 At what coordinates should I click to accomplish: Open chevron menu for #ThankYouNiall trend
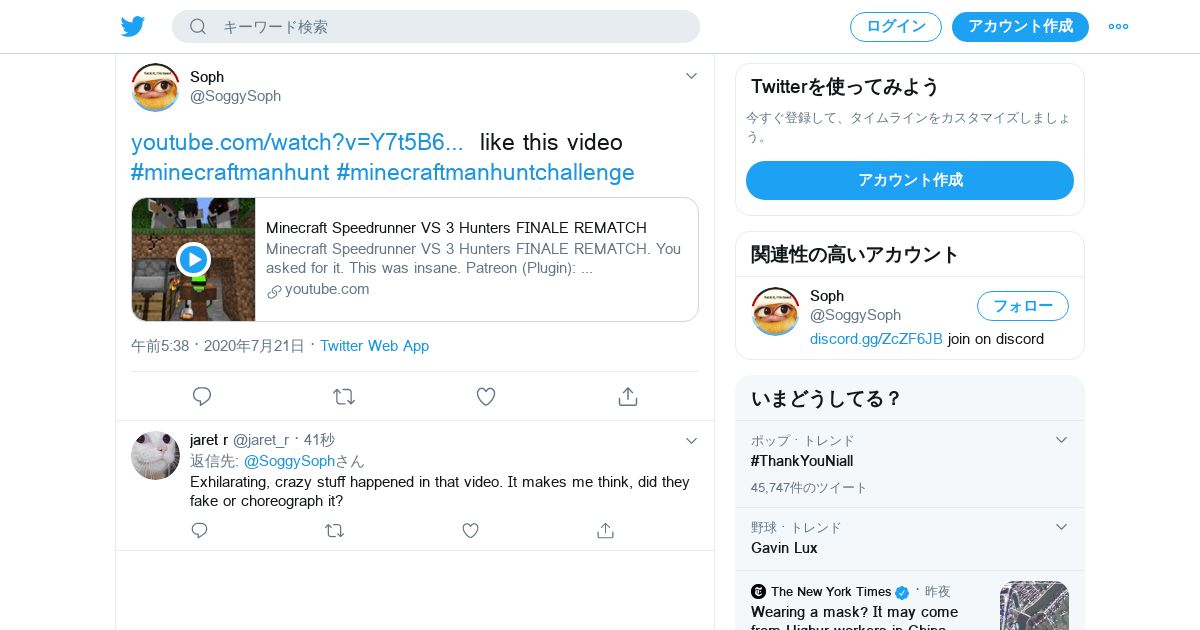[x=1062, y=440]
